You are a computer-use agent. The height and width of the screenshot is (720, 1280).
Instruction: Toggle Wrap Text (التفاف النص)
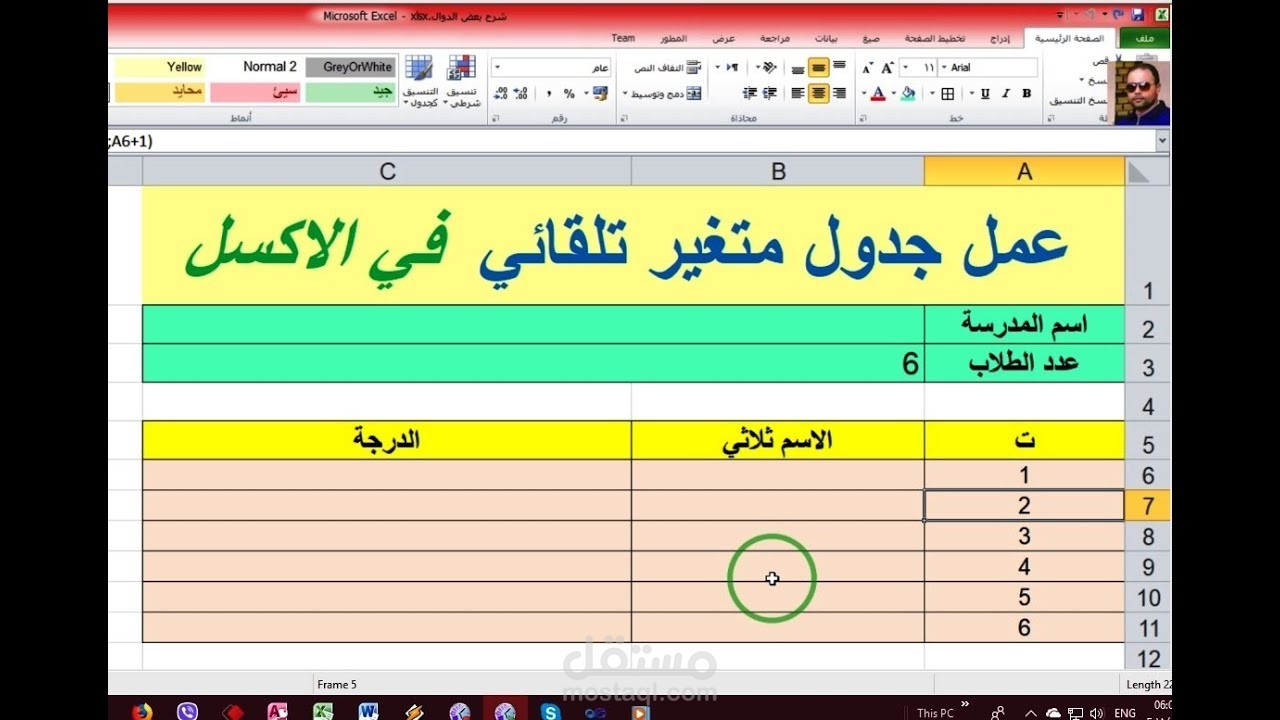coord(668,68)
